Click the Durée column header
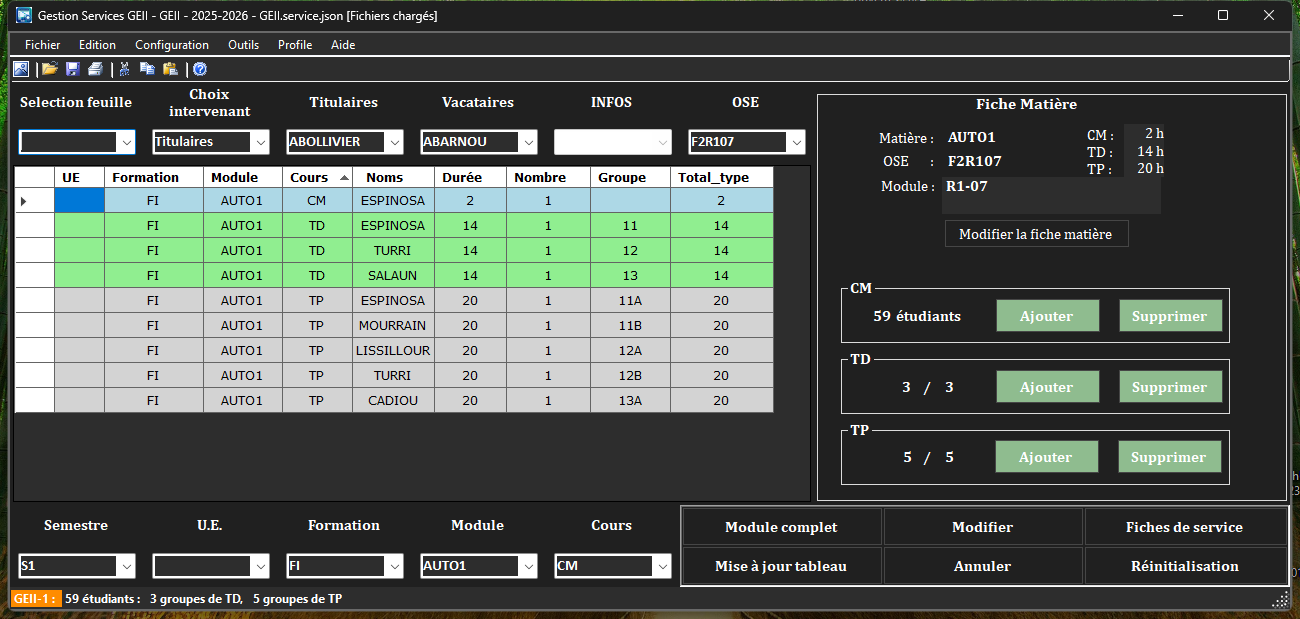The height and width of the screenshot is (619, 1300). pyautogui.click(x=471, y=177)
